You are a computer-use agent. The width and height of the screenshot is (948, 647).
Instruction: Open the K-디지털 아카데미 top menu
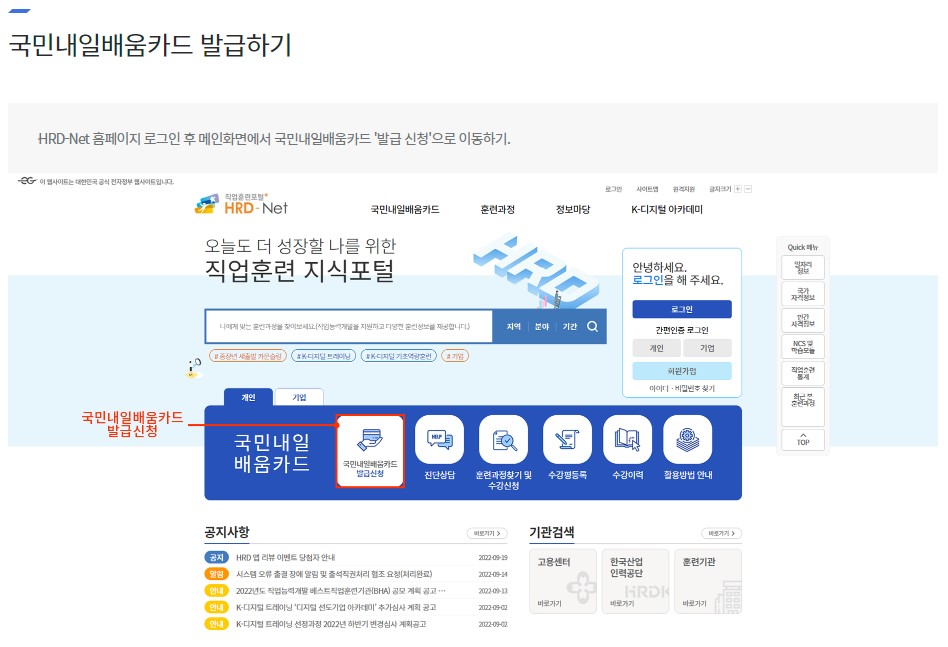tap(667, 209)
